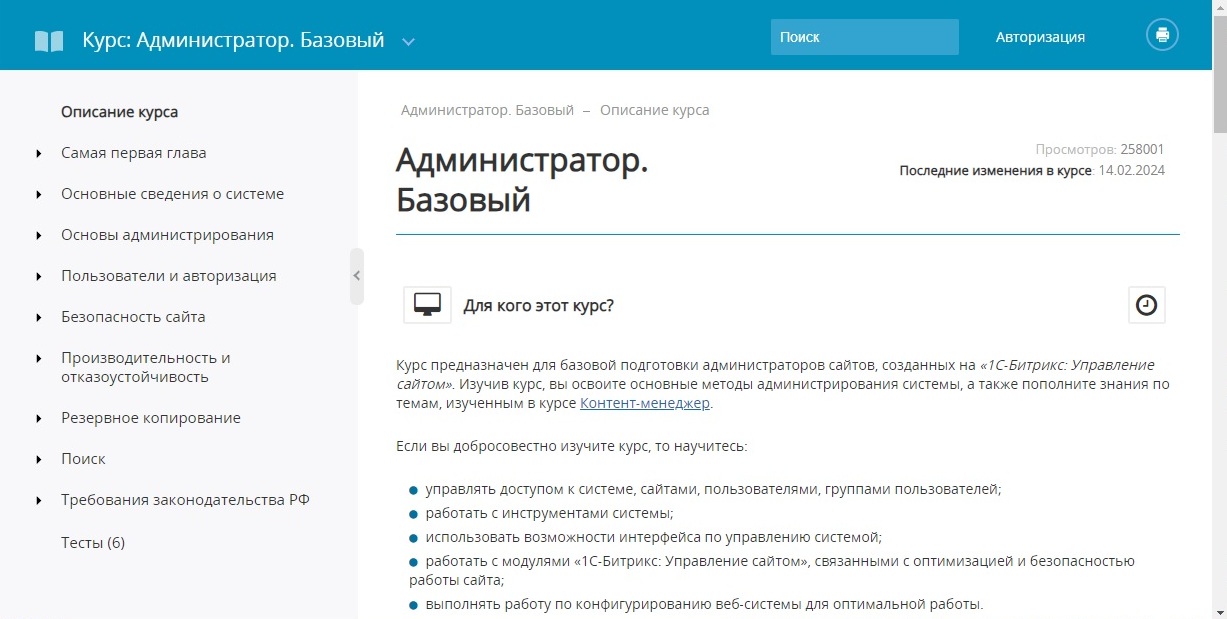The image size is (1227, 619).
Task: Open 'Требования законодательства РФ' chapter
Action: 185,500
